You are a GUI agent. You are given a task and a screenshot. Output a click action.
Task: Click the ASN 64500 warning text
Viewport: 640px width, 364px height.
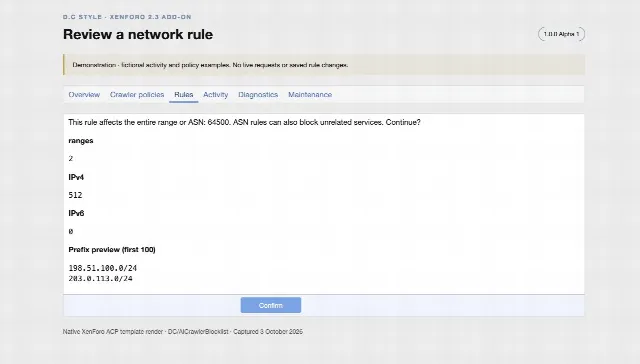click(x=244, y=122)
